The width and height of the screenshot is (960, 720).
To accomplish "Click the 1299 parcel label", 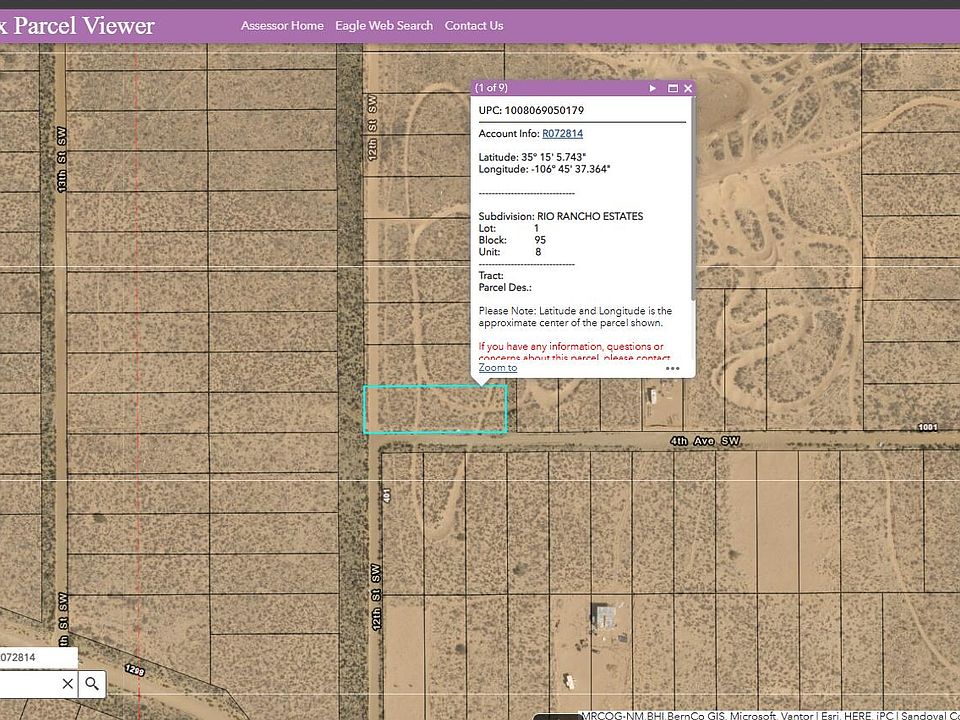I will tap(135, 670).
